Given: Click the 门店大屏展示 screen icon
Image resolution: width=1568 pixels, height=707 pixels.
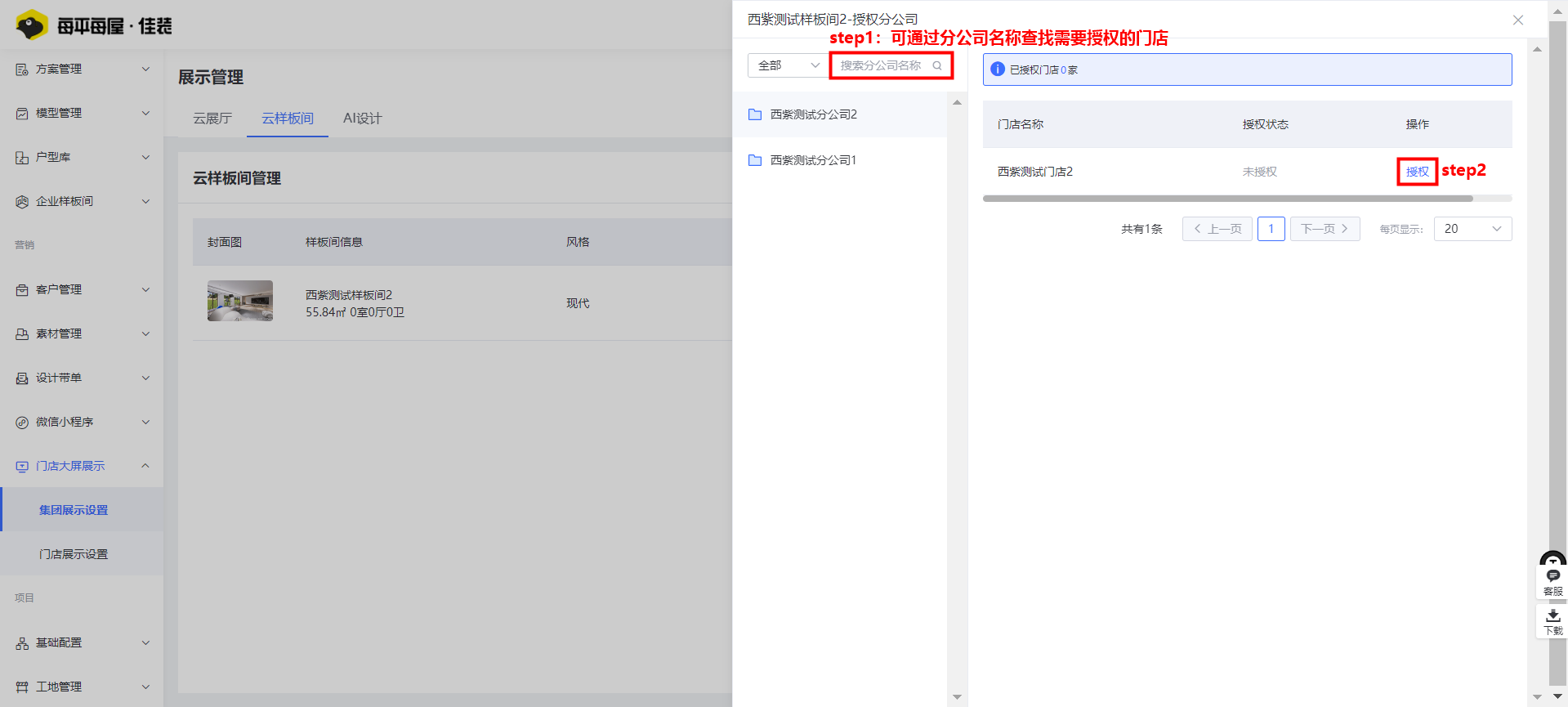Looking at the screenshot, I should (22, 467).
